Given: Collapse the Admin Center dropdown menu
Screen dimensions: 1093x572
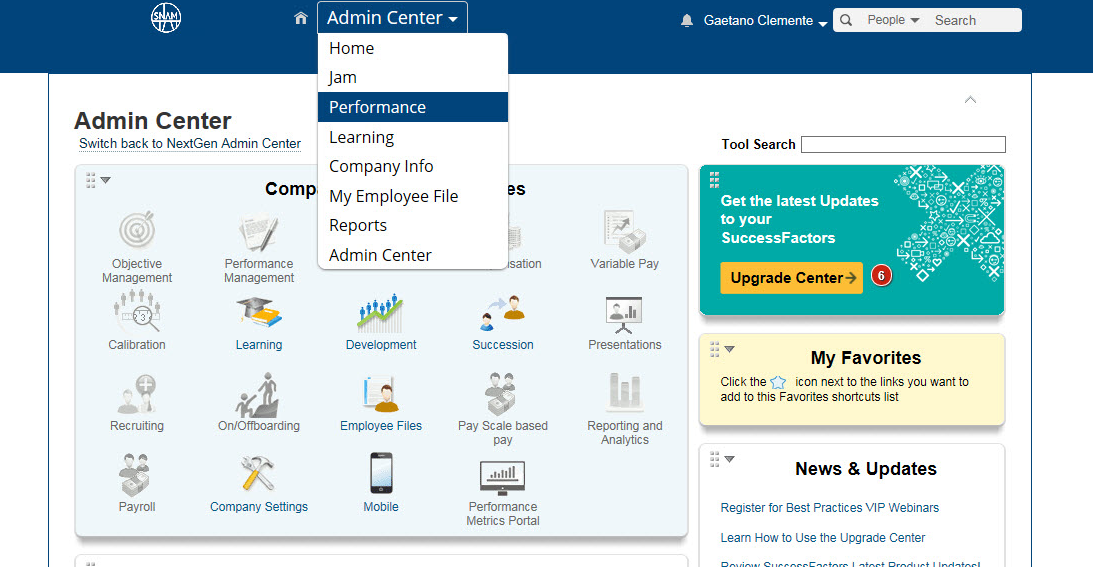Looking at the screenshot, I should click(x=392, y=17).
